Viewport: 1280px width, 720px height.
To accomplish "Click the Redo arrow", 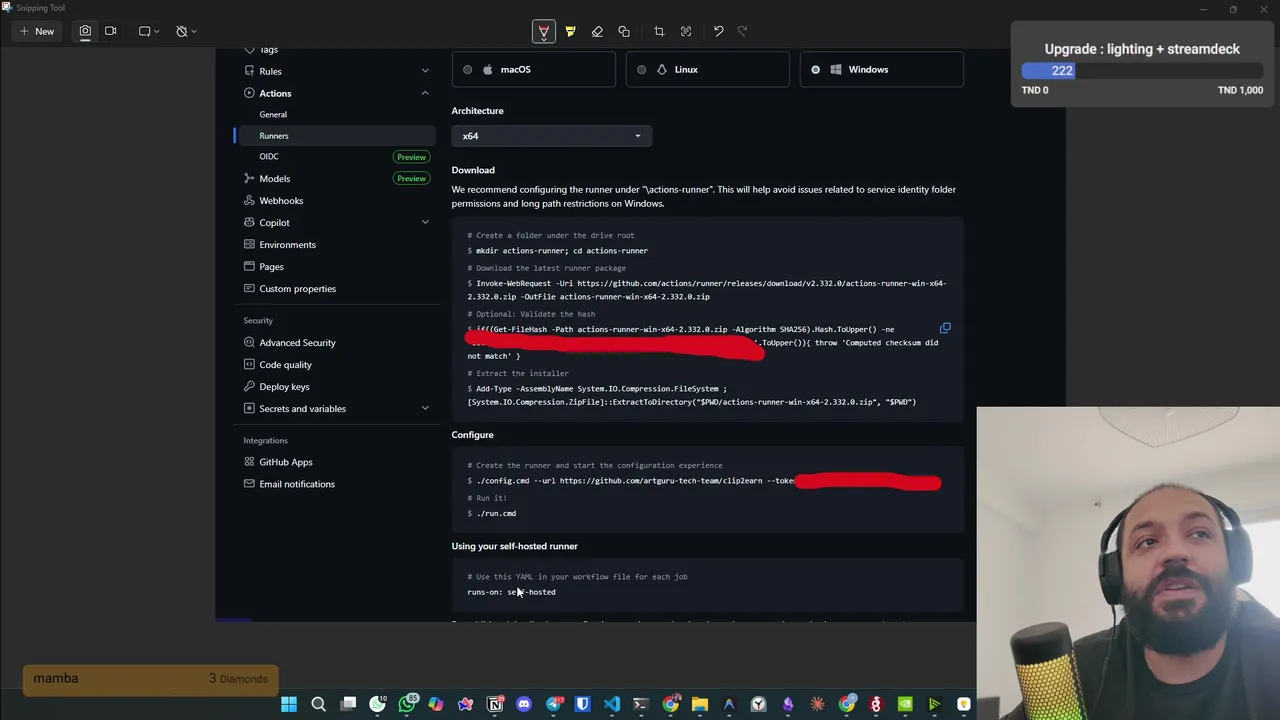I will click(742, 31).
